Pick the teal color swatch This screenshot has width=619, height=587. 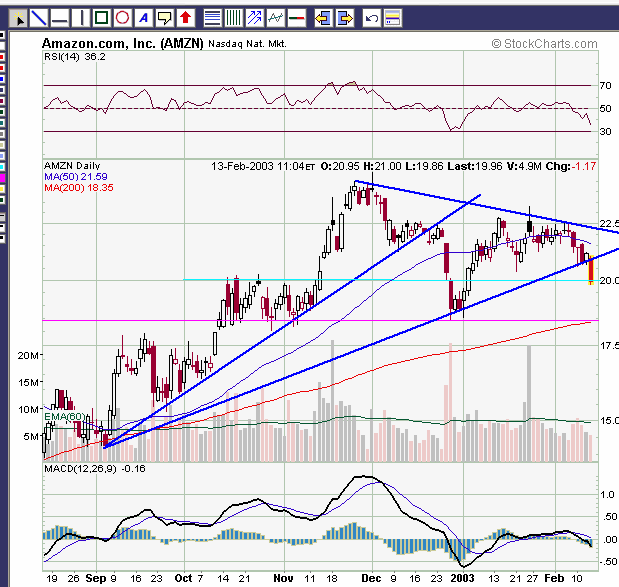point(2,123)
